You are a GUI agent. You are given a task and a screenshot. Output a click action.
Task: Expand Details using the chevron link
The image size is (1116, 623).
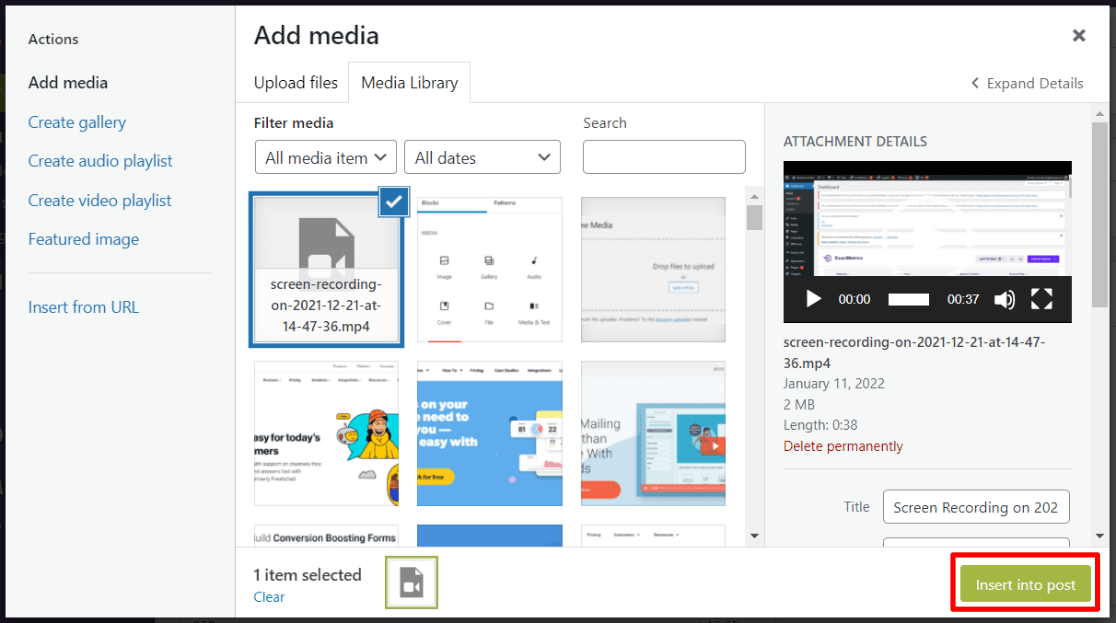(1026, 83)
